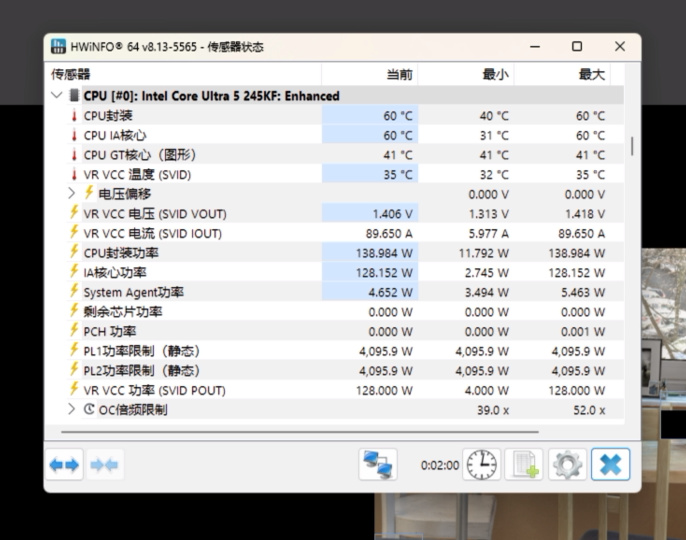Select VR VCC 功率 (SVID POUT) label
Image resolution: width=686 pixels, height=540 pixels.
154,390
